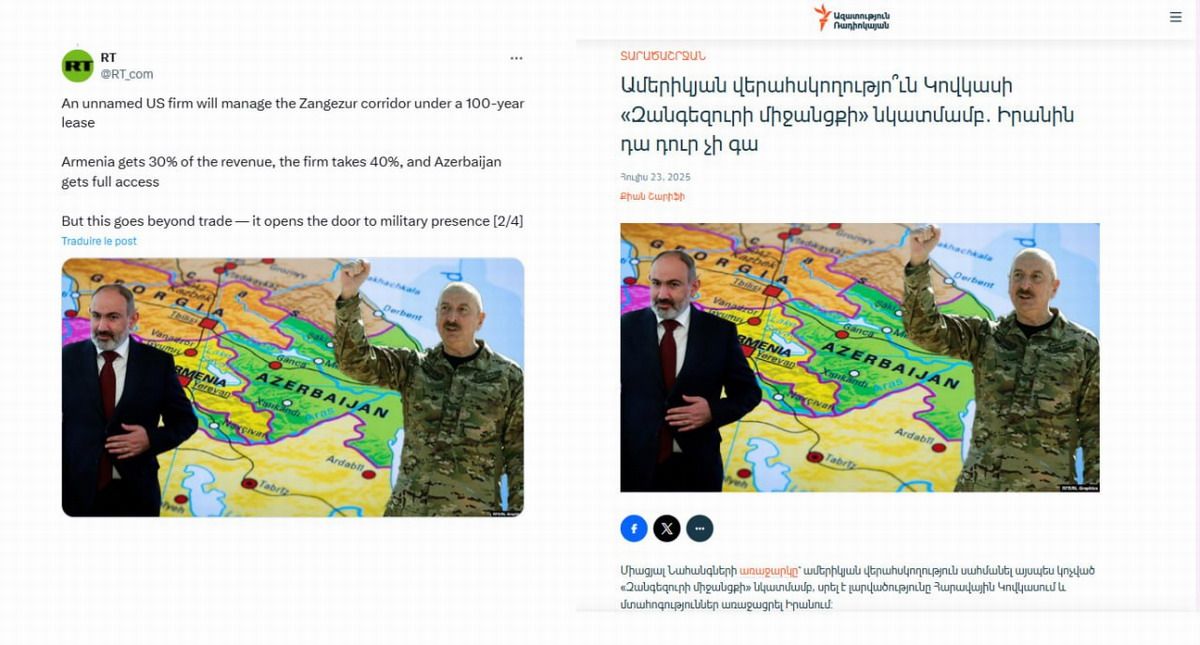Share the article on X
The height and width of the screenshot is (645, 1200).
tap(667, 528)
